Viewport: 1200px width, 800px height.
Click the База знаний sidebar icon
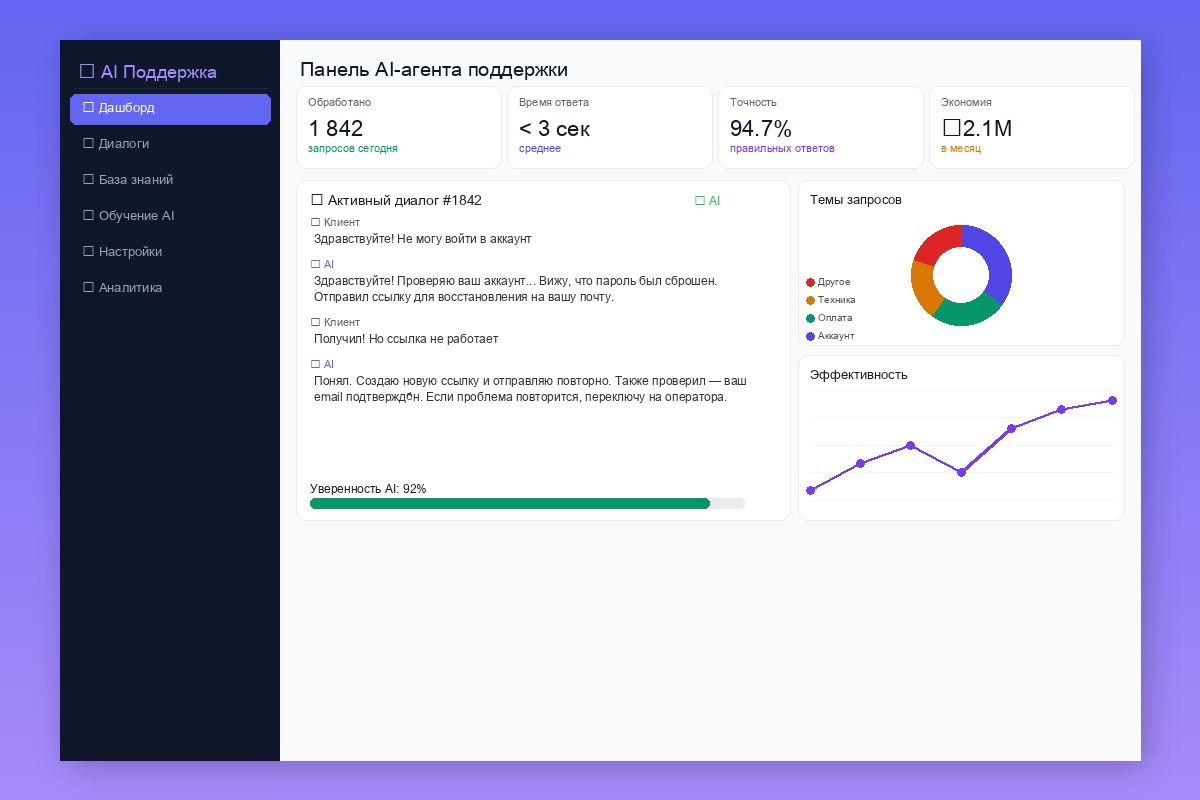[88, 179]
